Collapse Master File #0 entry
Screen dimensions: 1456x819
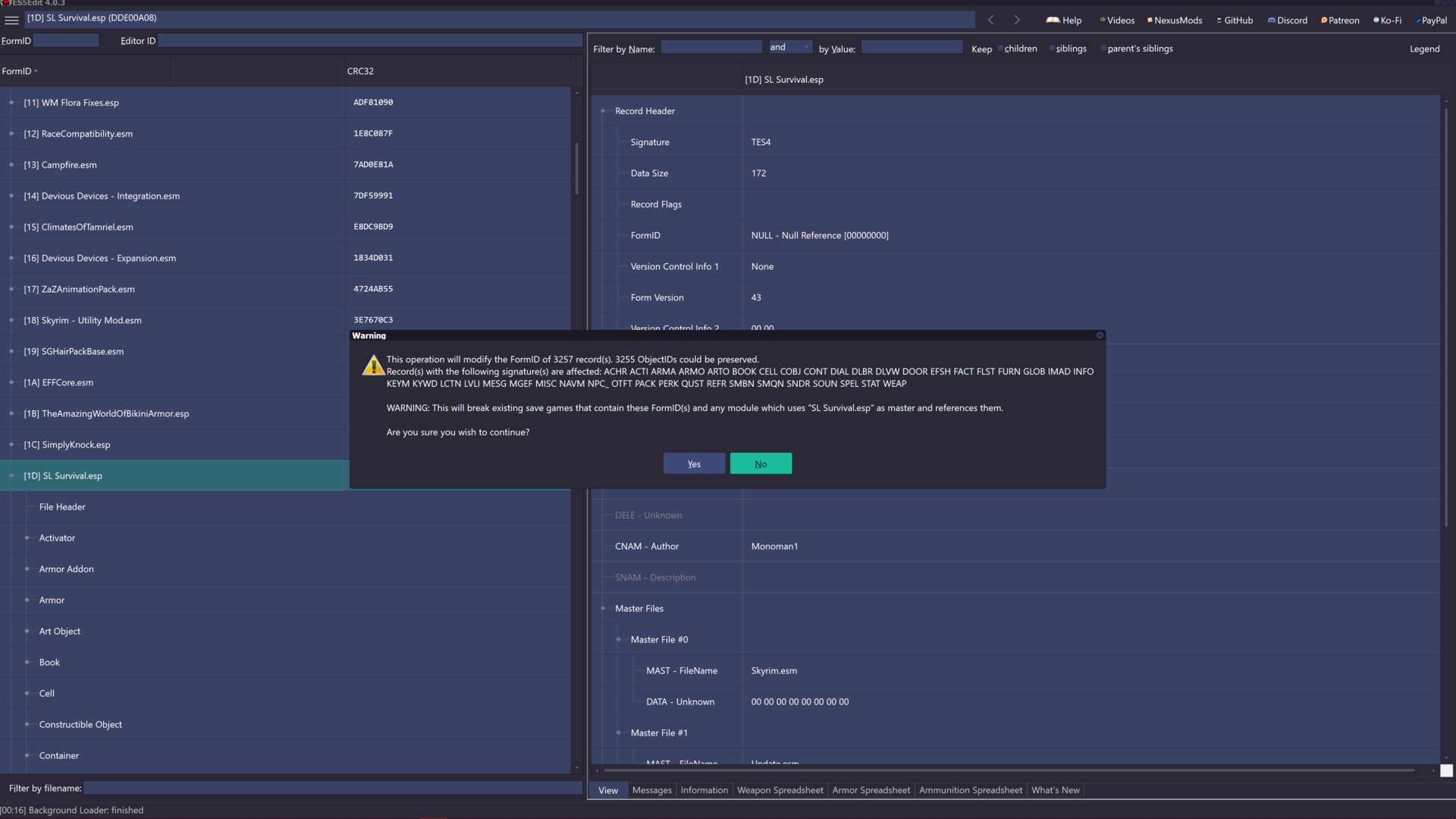coord(618,639)
